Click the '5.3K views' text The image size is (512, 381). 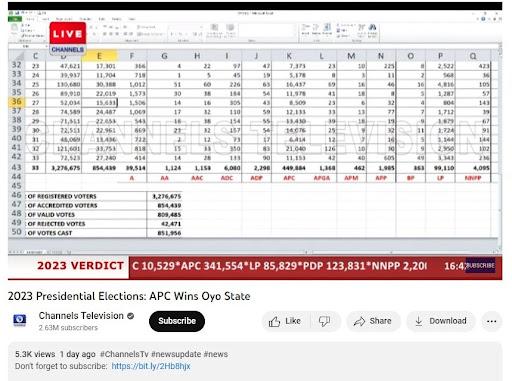coord(35,354)
